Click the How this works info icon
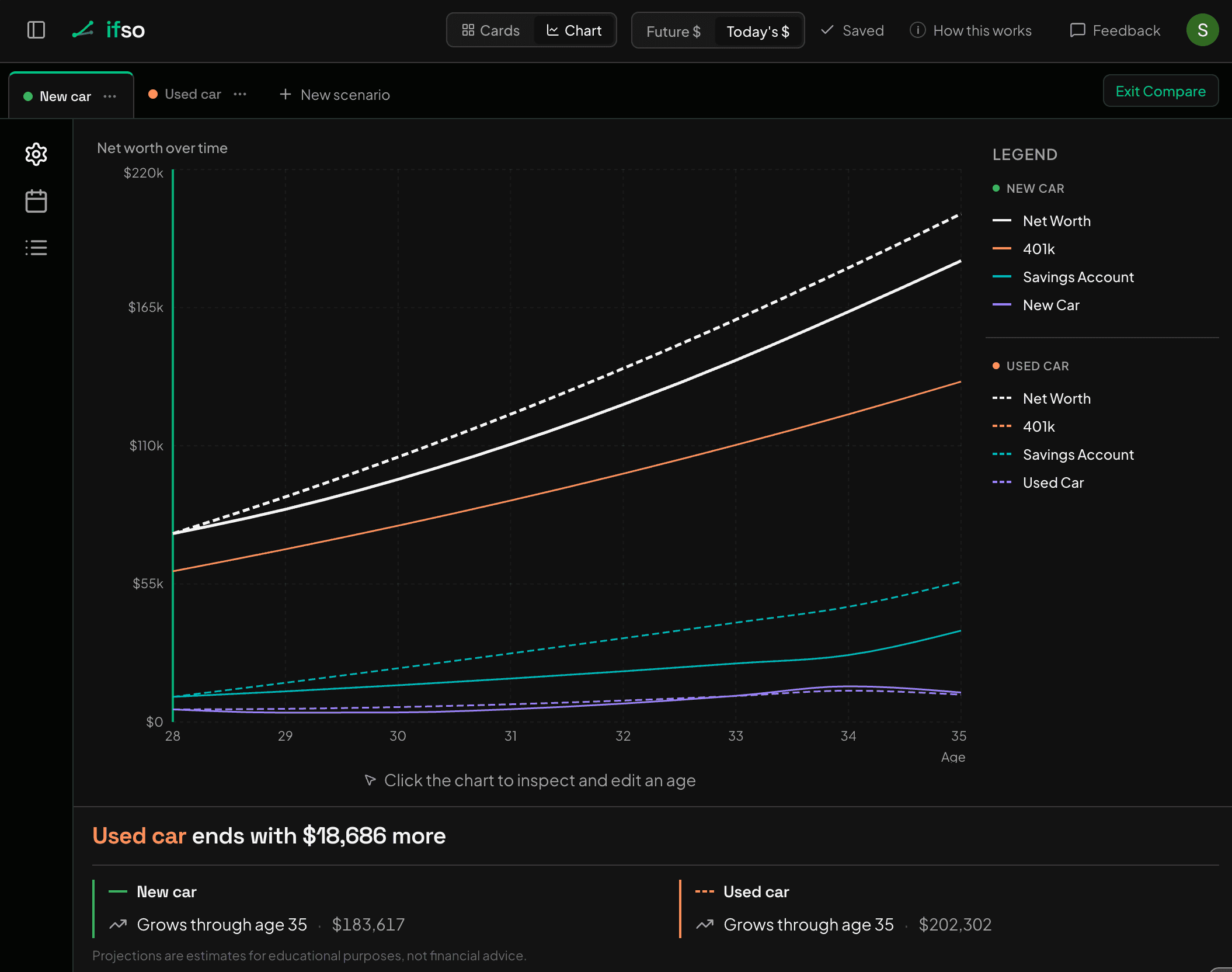The width and height of the screenshot is (1232, 972). pyautogui.click(x=917, y=30)
